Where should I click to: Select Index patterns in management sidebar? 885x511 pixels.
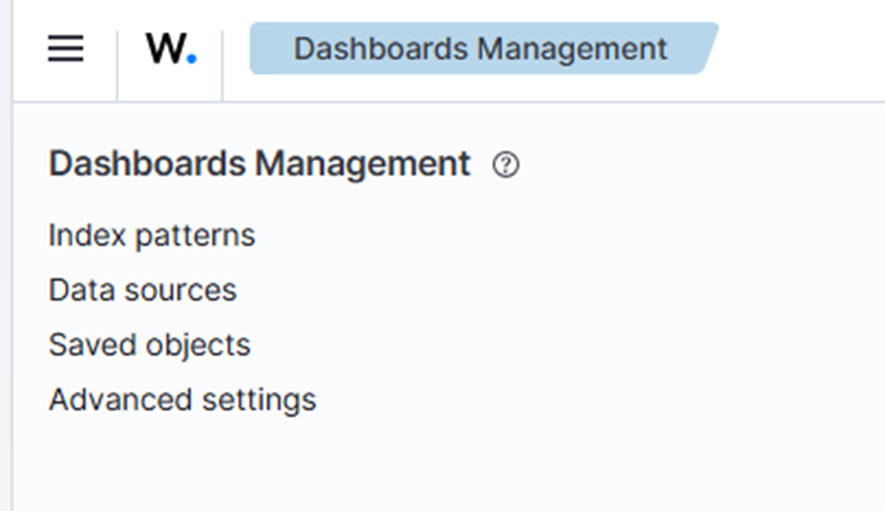tap(152, 236)
